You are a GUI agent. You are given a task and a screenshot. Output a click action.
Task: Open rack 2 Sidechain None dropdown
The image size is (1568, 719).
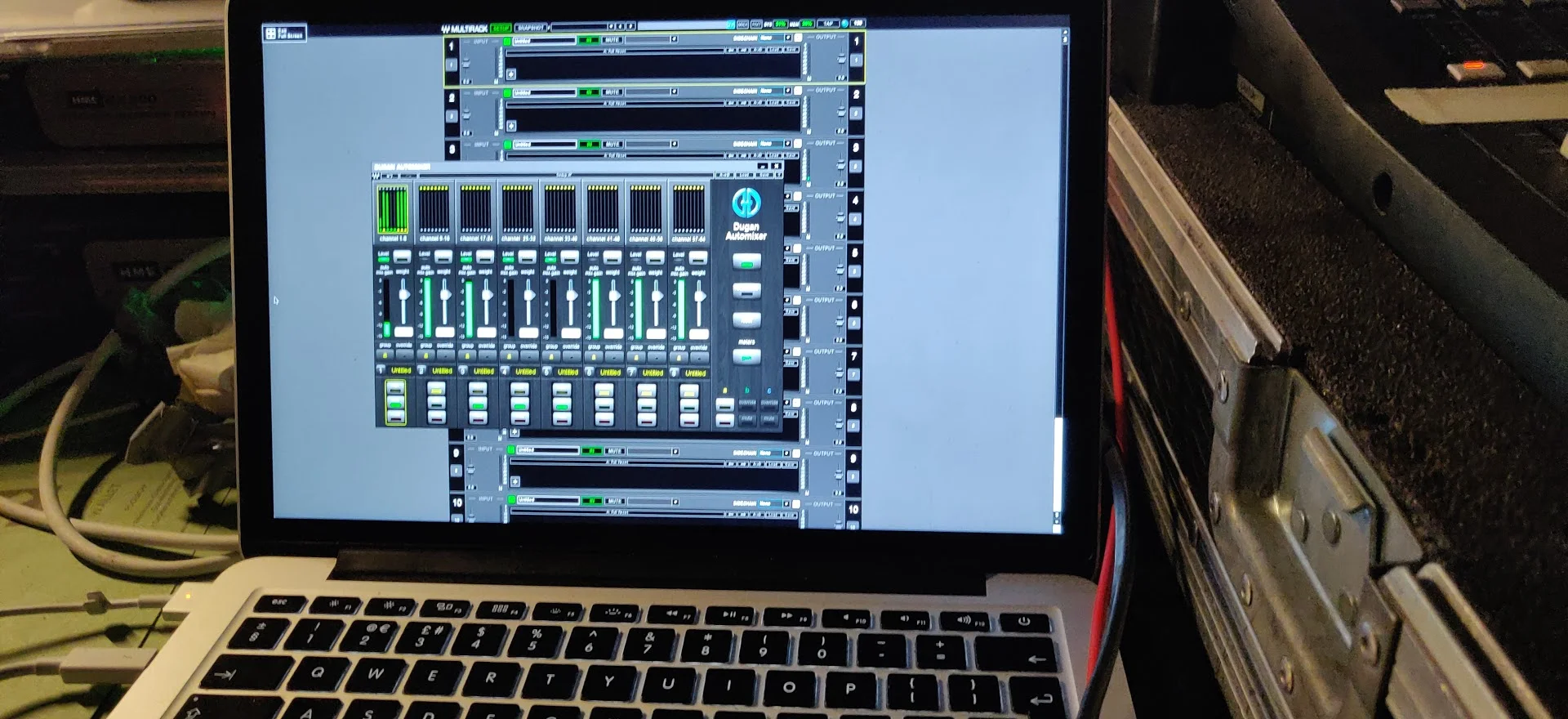(x=776, y=90)
